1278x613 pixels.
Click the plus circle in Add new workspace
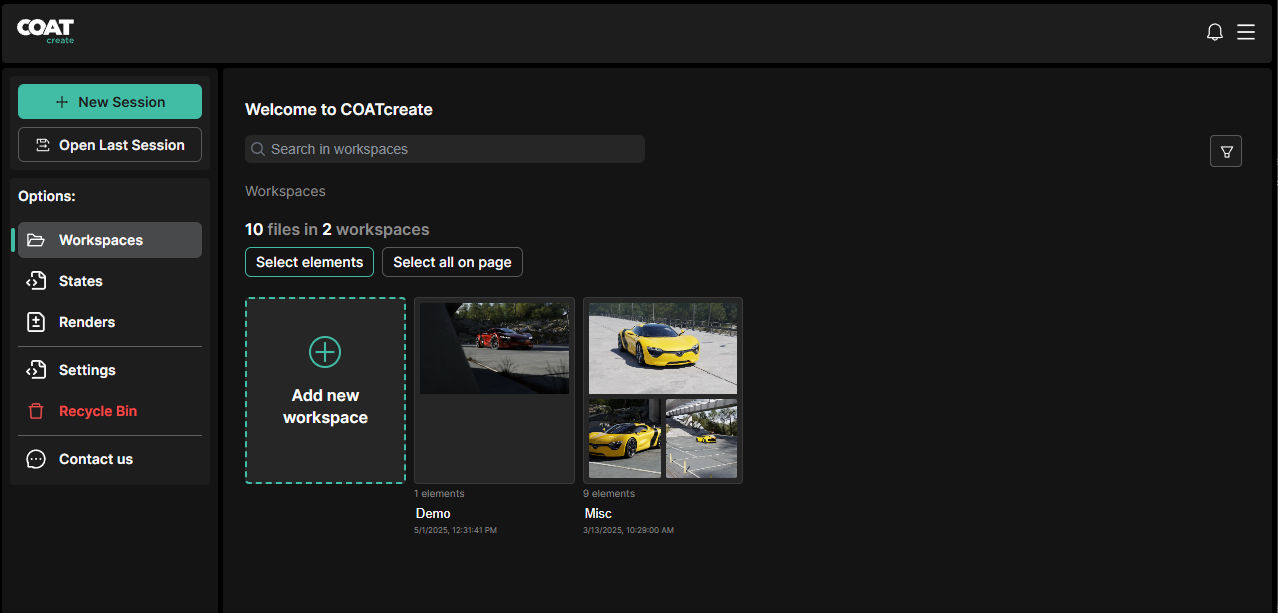coord(325,352)
